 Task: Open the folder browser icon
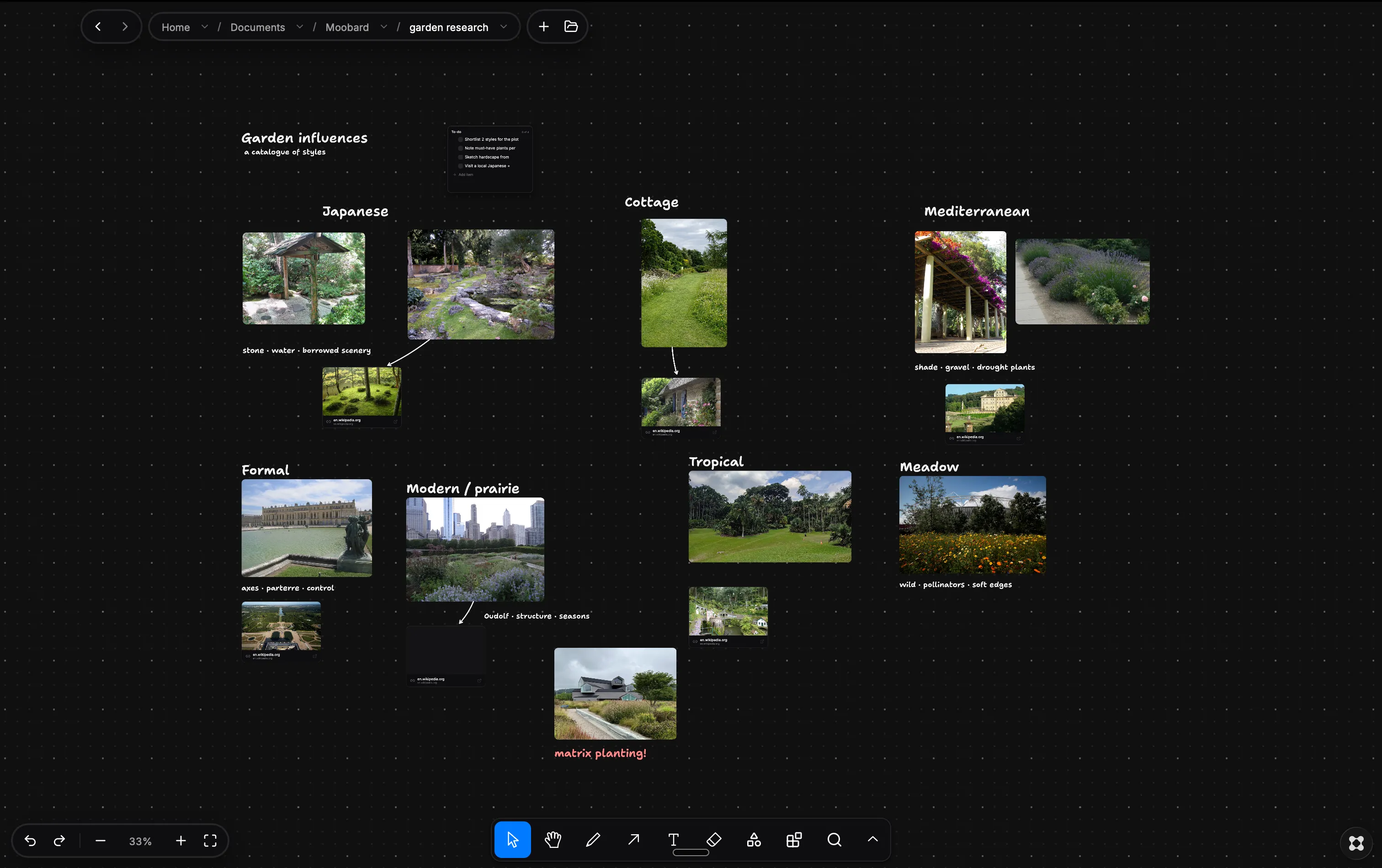tap(571, 26)
